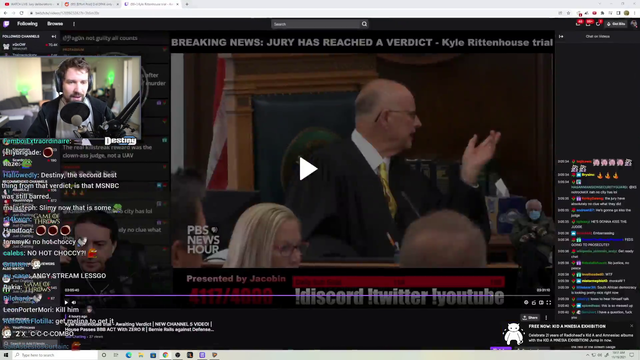Open the Windows Start menu
Image resolution: width=640 pixels, height=360 pixels.
[x=6, y=355]
